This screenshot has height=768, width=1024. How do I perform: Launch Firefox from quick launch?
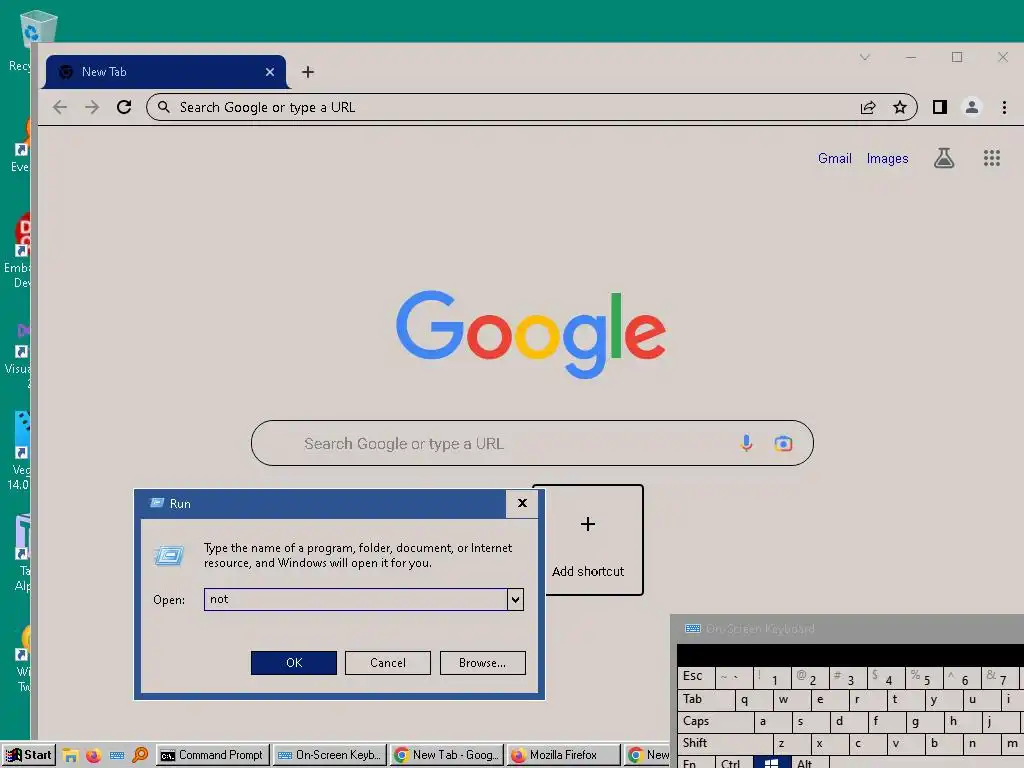pos(93,756)
